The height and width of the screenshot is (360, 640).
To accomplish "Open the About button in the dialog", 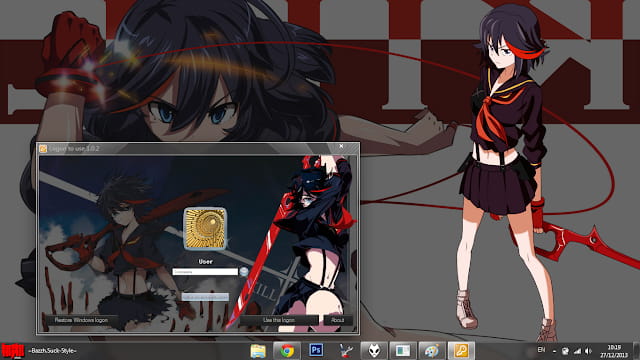I will coord(338,320).
